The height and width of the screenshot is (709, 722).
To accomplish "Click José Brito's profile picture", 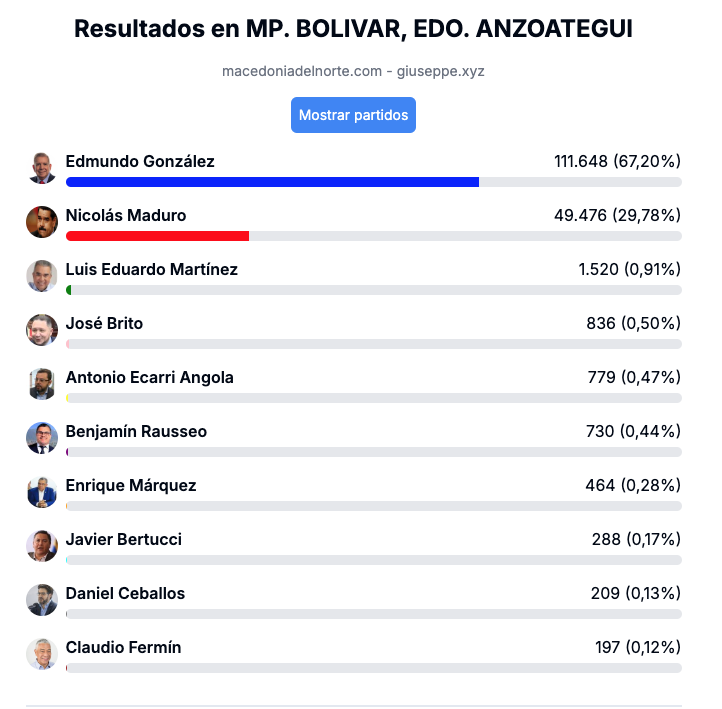I will point(42,330).
